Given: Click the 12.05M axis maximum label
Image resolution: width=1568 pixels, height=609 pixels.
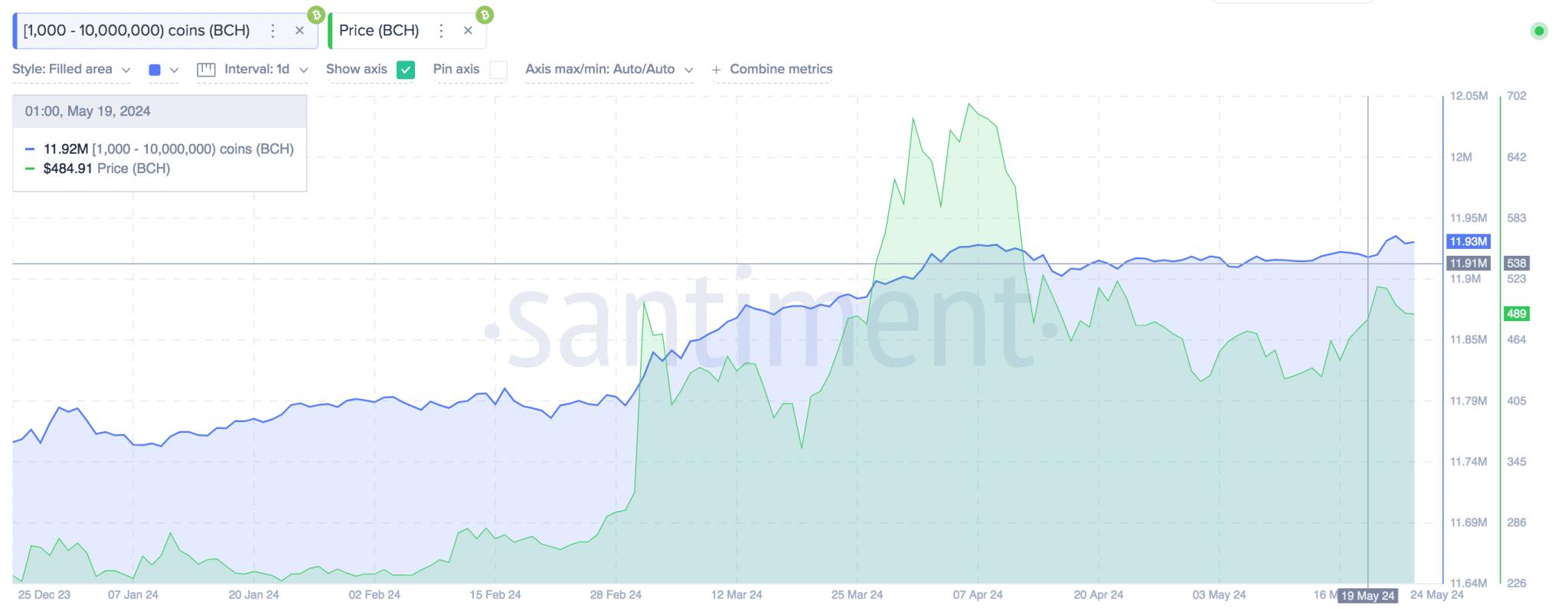Looking at the screenshot, I should point(1469,96).
